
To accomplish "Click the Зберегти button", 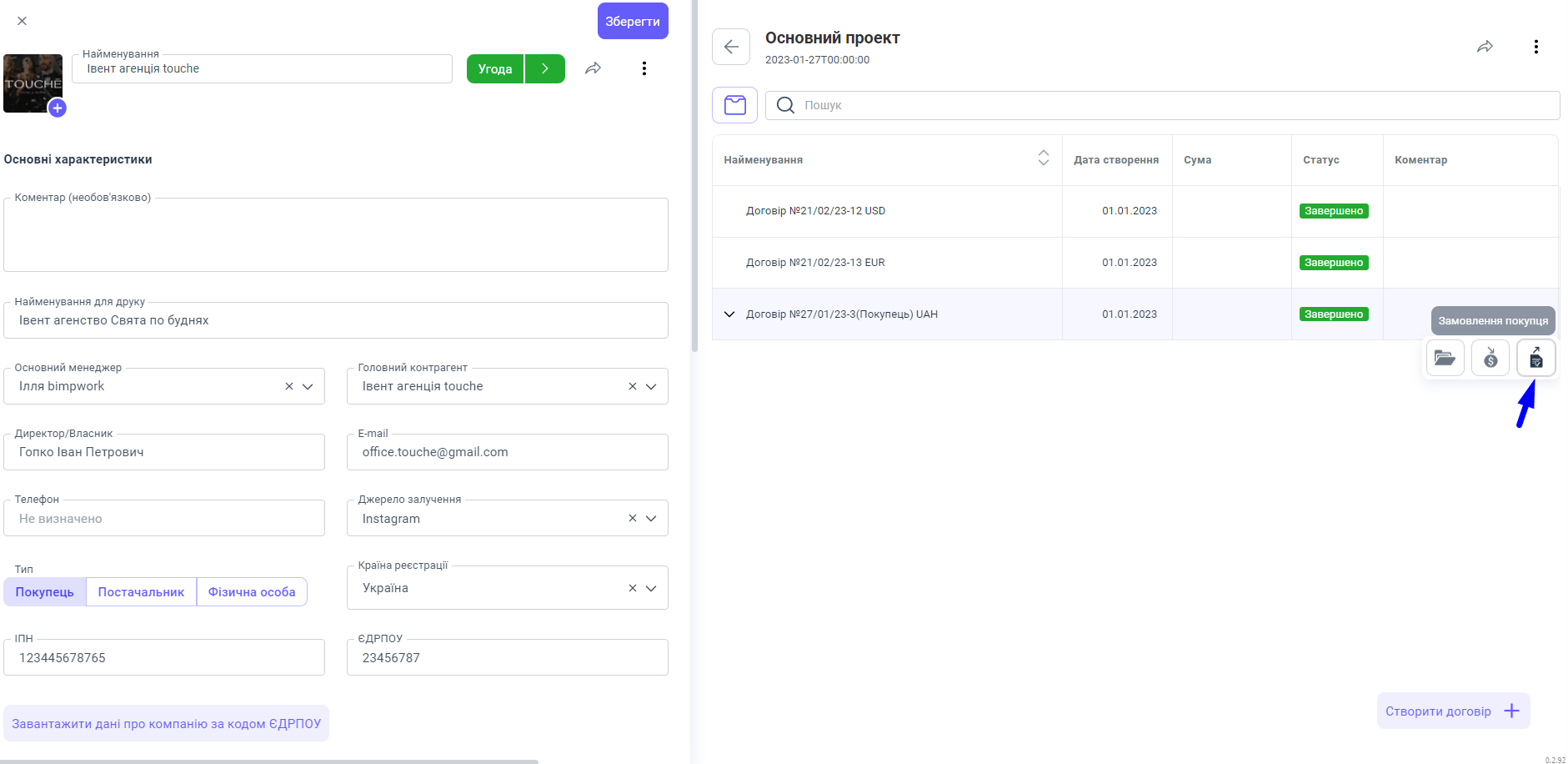I will tap(632, 22).
